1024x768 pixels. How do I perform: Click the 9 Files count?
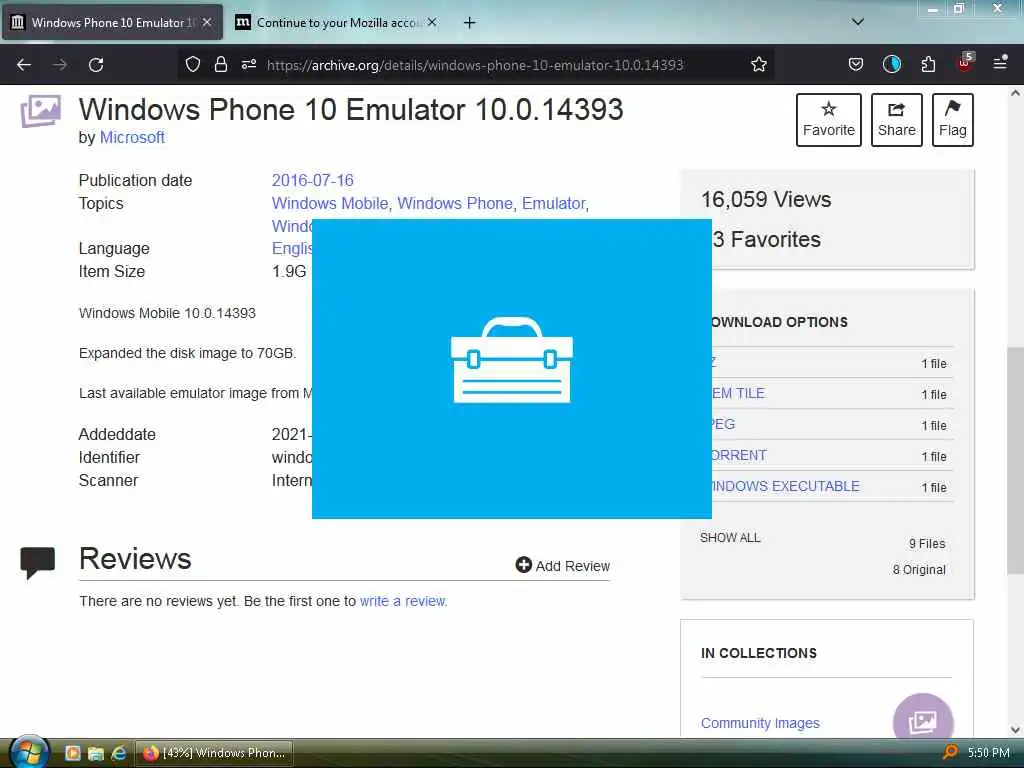click(x=927, y=543)
